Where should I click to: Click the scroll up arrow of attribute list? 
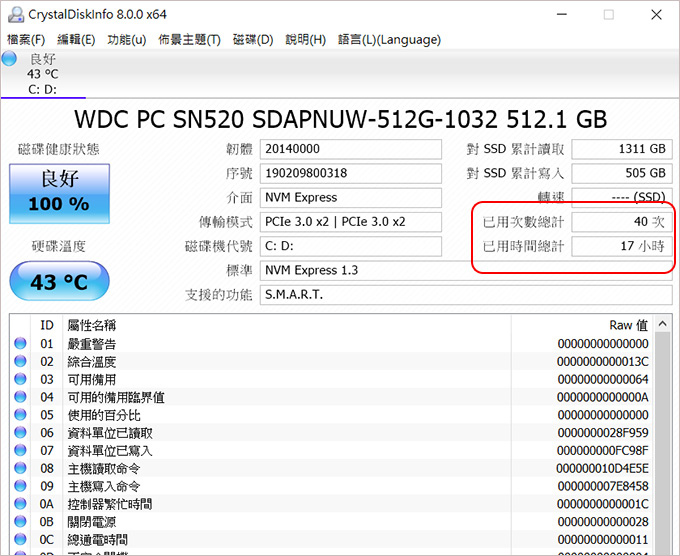663,324
